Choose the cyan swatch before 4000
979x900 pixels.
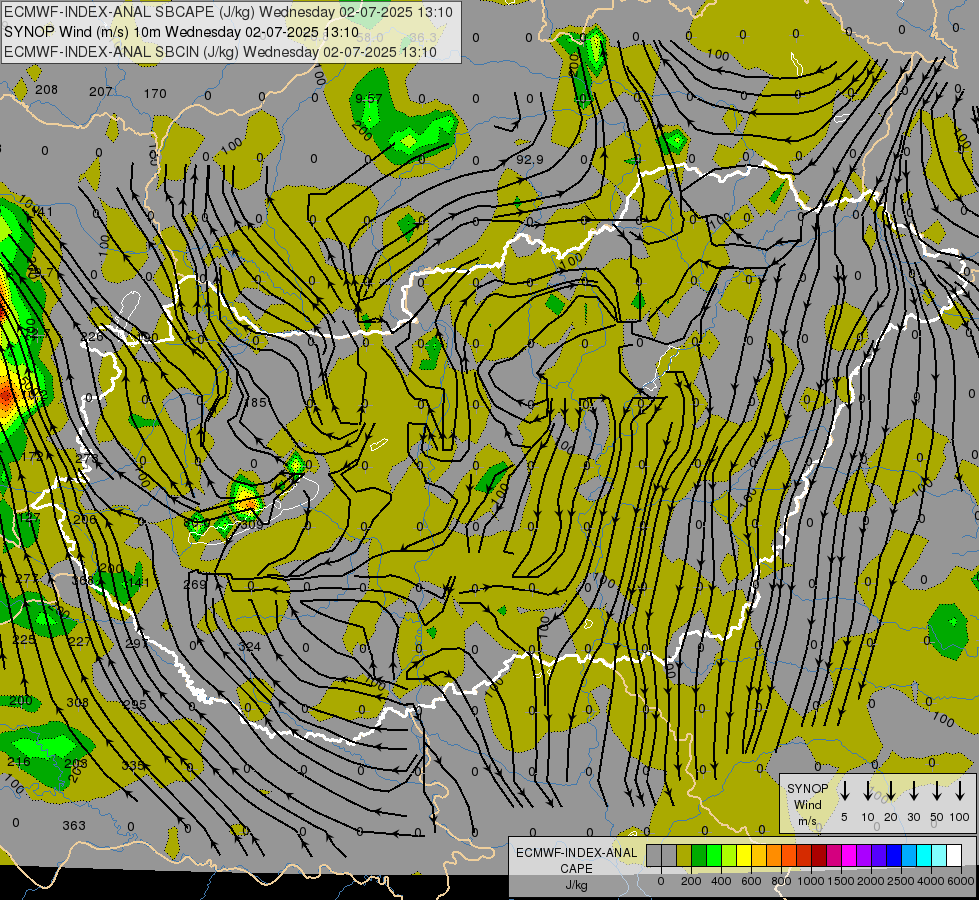click(x=923, y=855)
